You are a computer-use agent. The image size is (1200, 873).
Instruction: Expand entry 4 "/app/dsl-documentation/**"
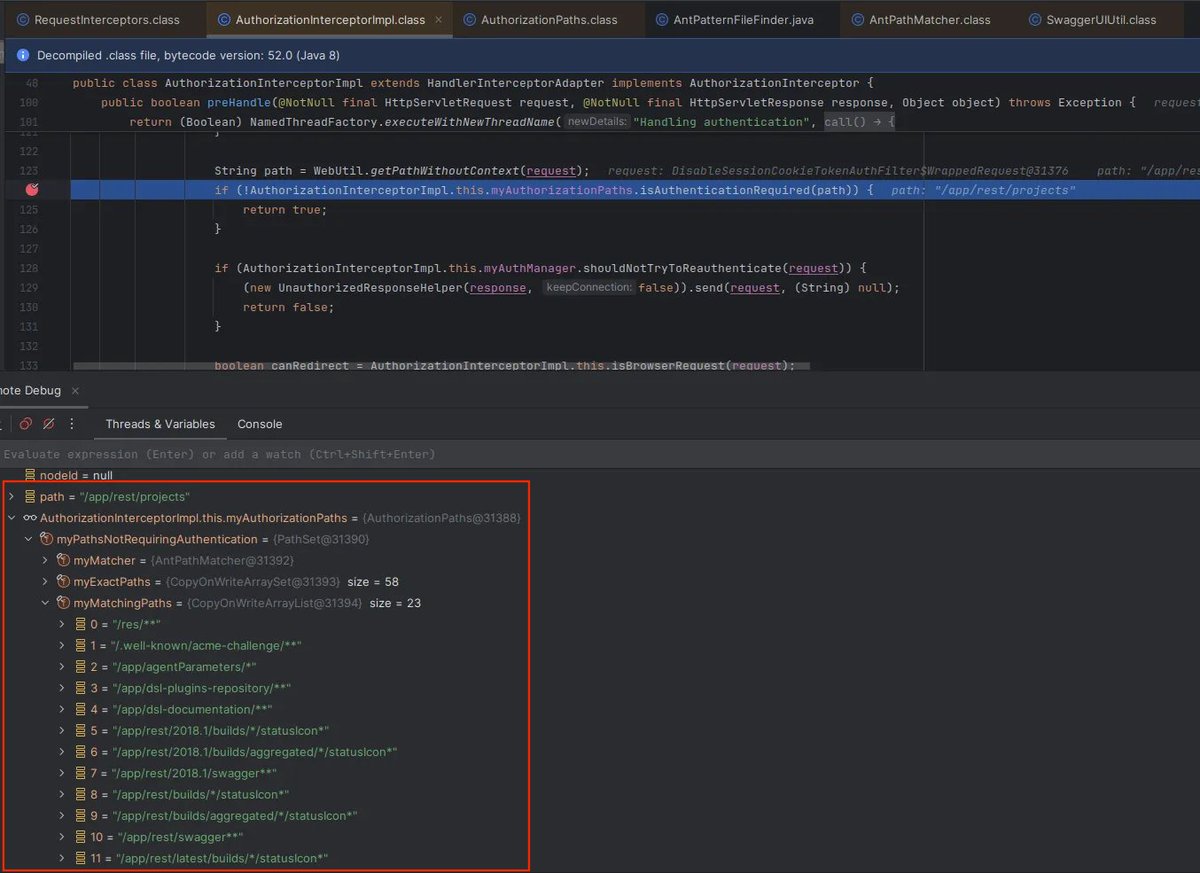pyautogui.click(x=63, y=709)
